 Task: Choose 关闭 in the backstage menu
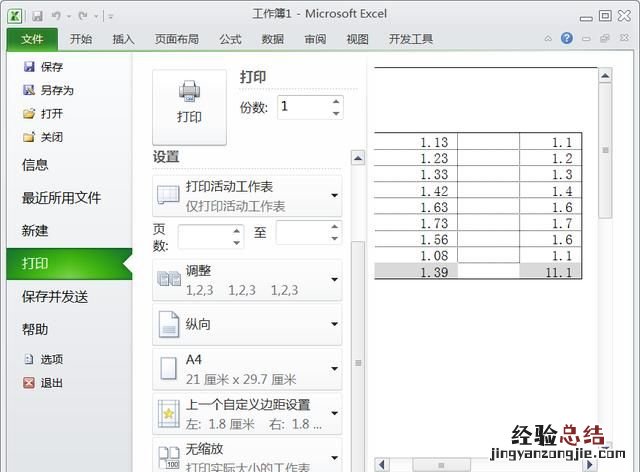[x=43, y=137]
